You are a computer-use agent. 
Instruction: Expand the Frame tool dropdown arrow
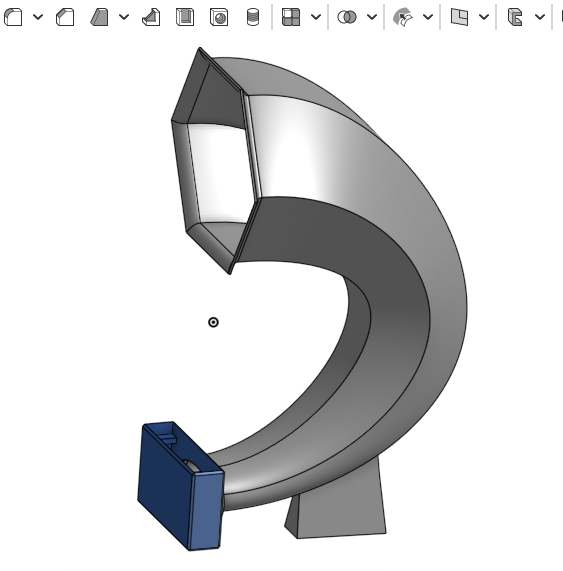(540, 17)
